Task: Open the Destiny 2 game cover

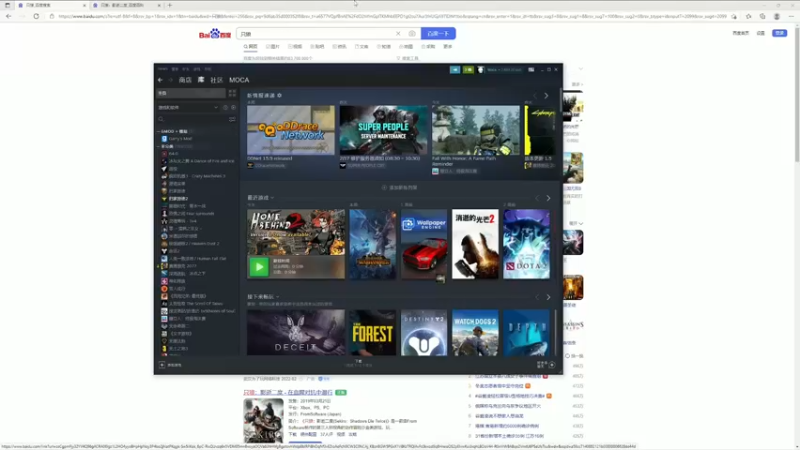Action: tap(424, 333)
